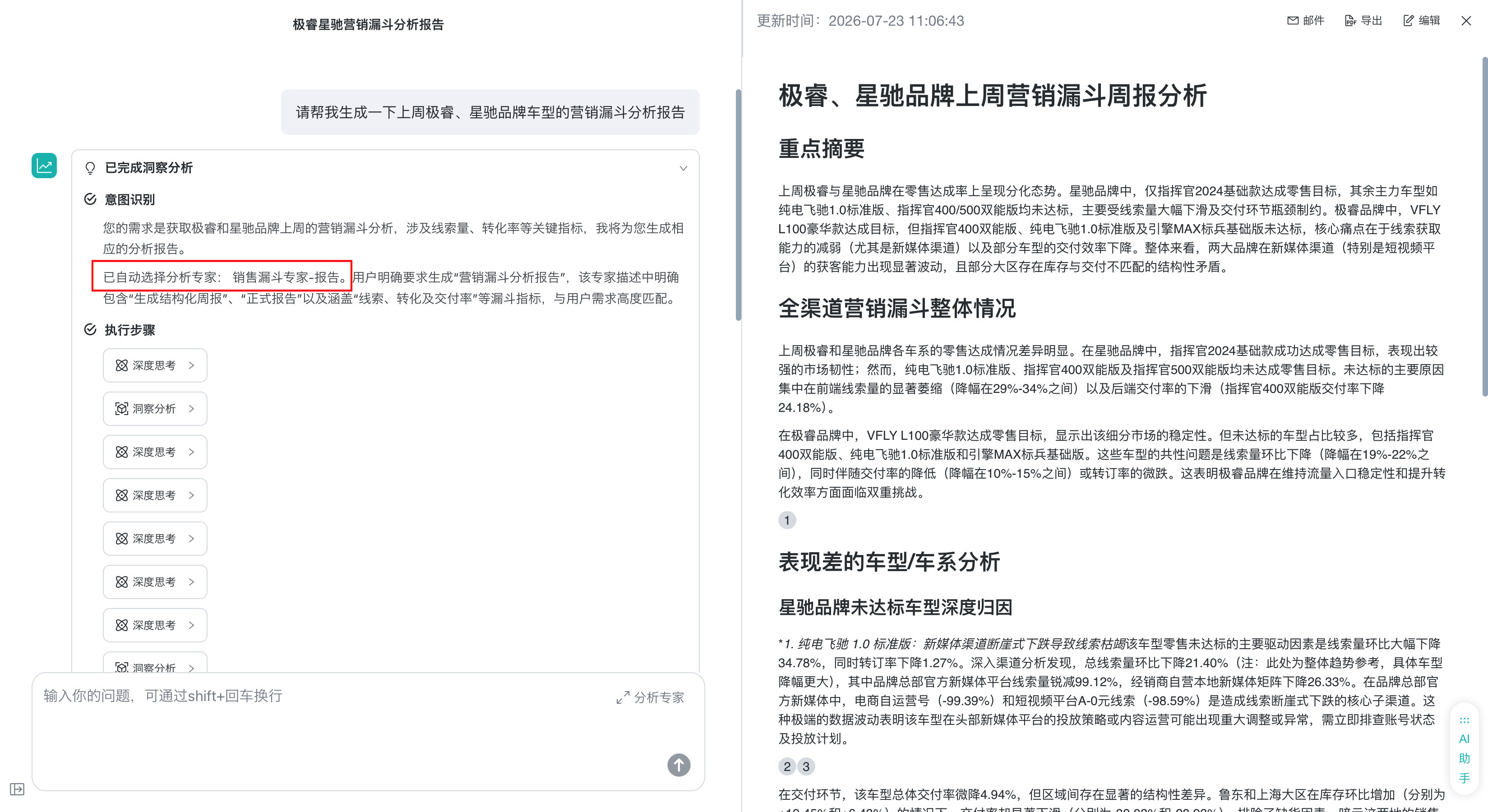Send the message with the arrow button
Viewport: 1488px width, 812px height.
[679, 765]
